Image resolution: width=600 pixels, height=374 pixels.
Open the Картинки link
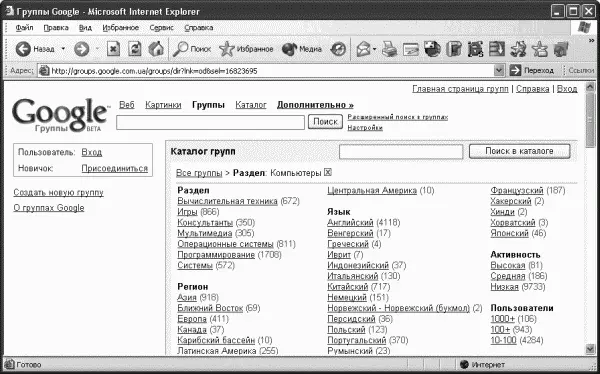click(163, 105)
